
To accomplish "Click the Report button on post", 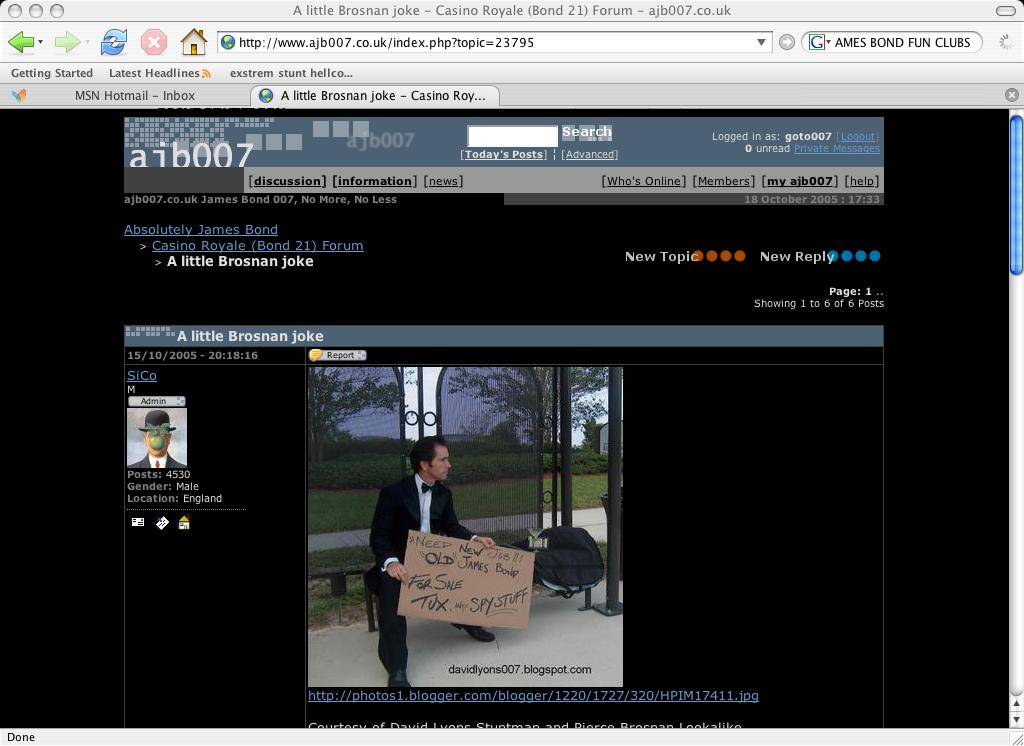I will pos(338,355).
